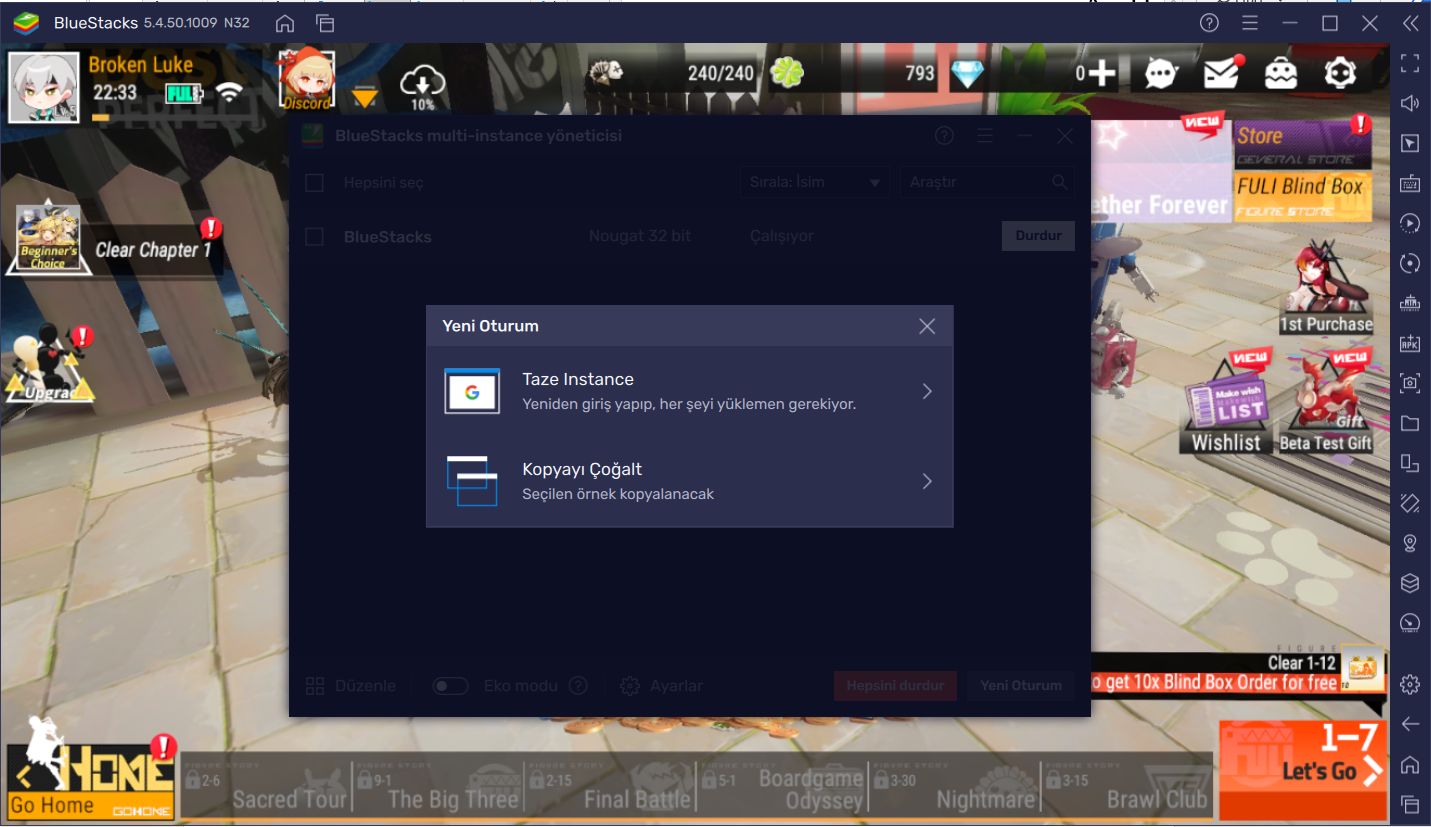Open the Sacred Tour mode
1431x827 pixels.
tap(266, 787)
